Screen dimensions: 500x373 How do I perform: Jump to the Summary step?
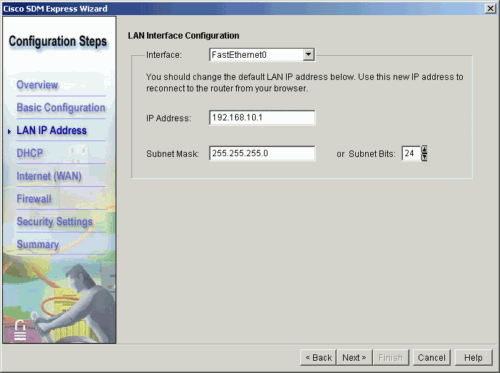tap(38, 244)
